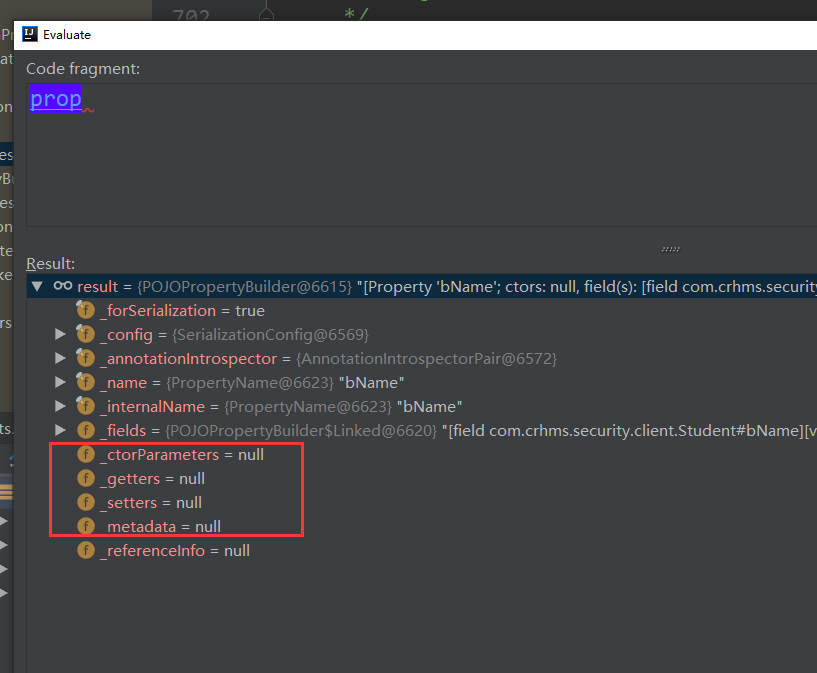Click the splitter grip above Result
817x673 pixels.
670,249
